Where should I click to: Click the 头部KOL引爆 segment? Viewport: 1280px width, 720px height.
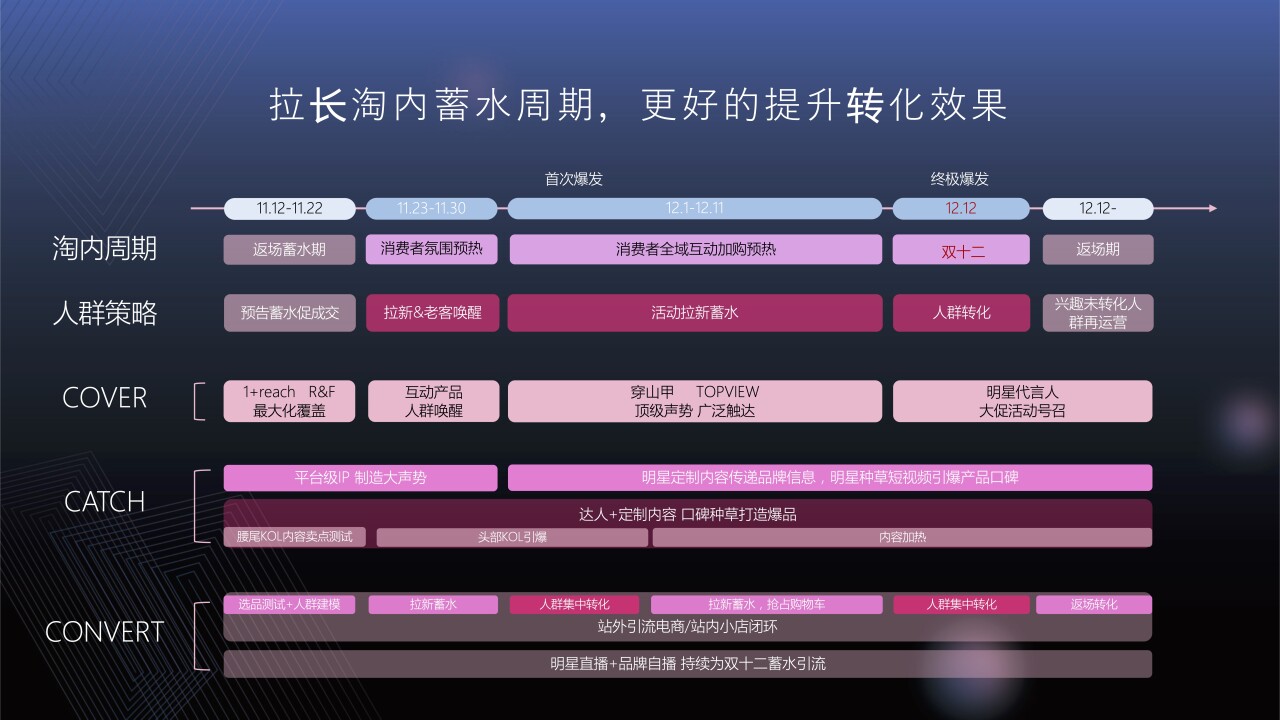point(512,537)
